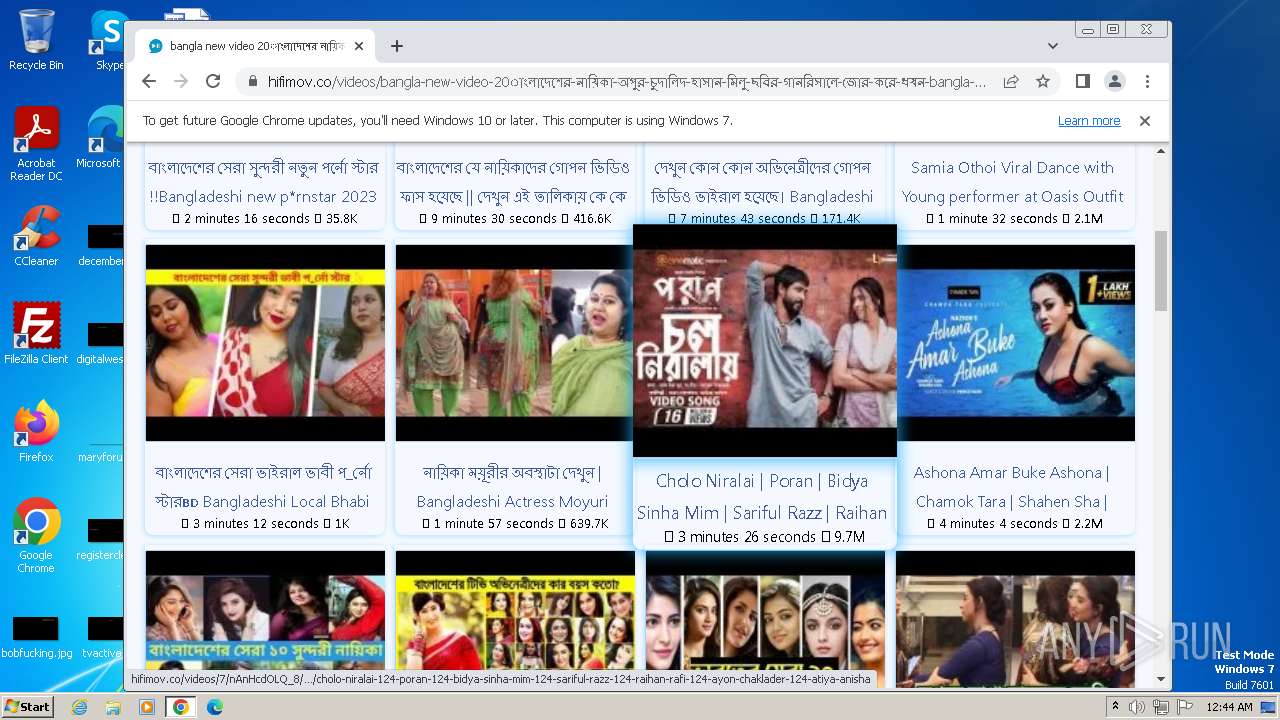Open Bangladeshi Local Bhabi video thumbnail

[265, 342]
